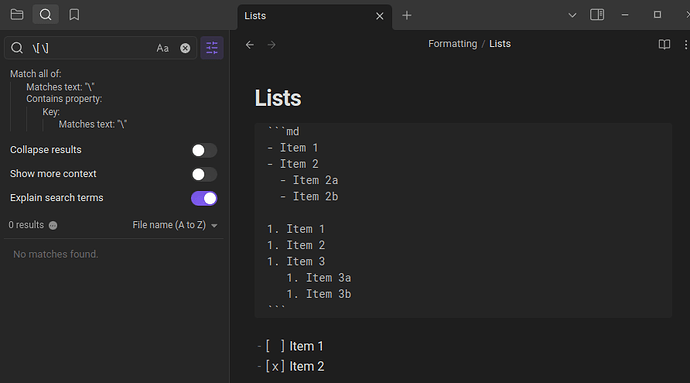The height and width of the screenshot is (383, 690).
Task: Toggle the Match case Aa button
Action: [162, 48]
